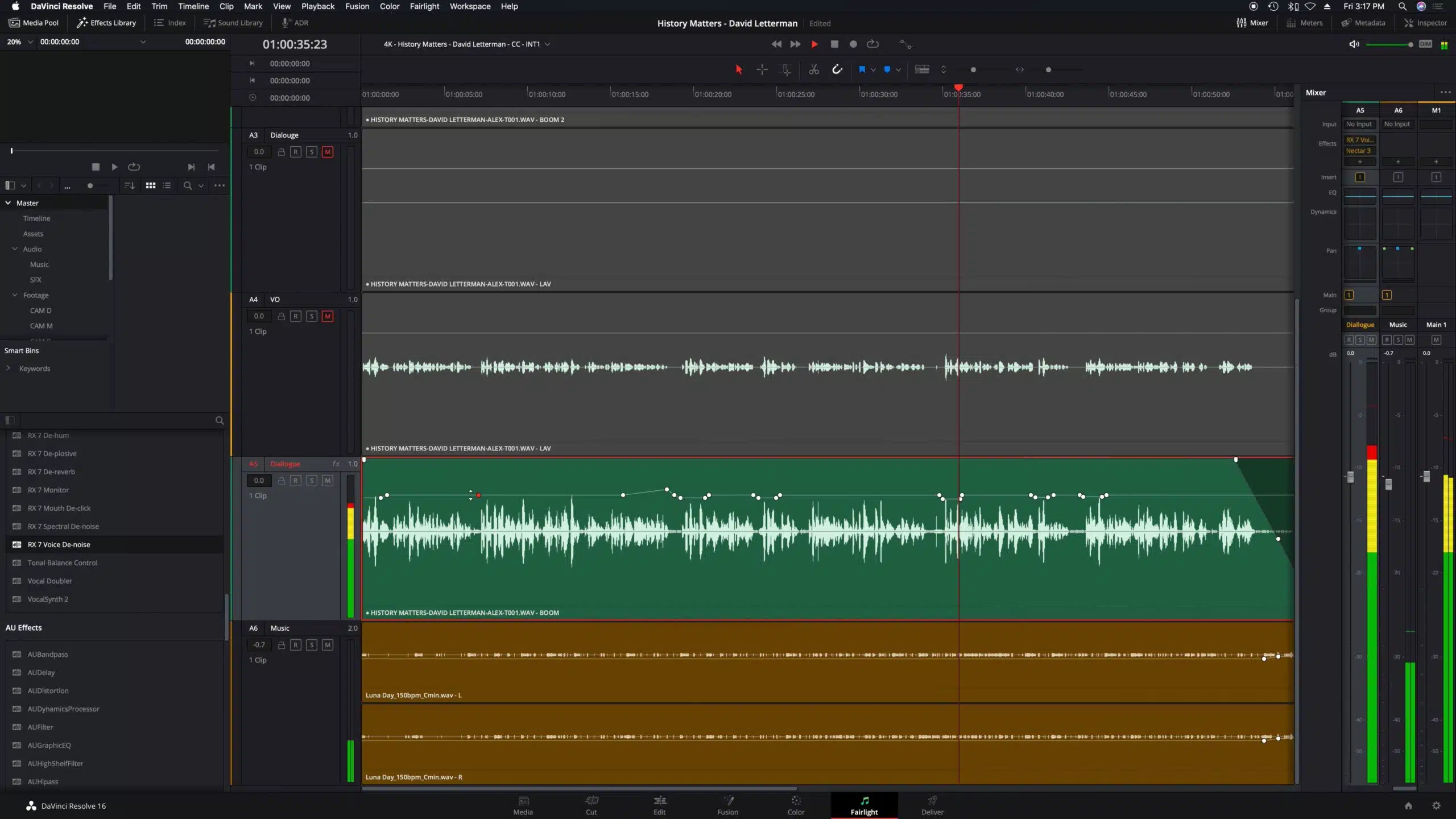Select the Selection tool in toolbar
1456x819 pixels.
pyautogui.click(x=739, y=69)
